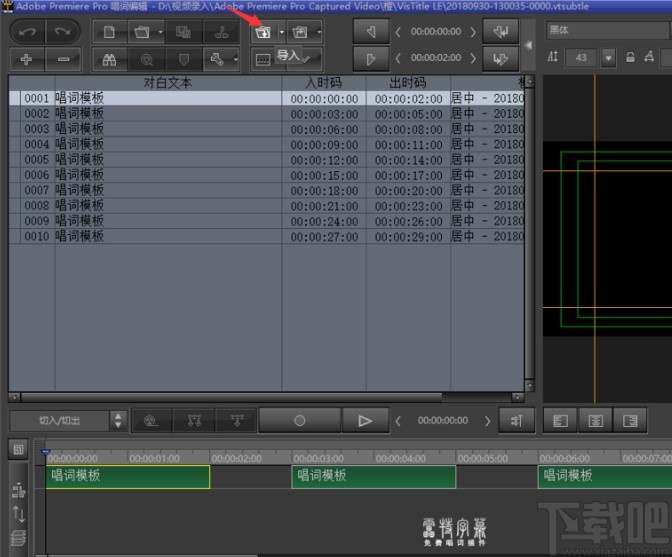The height and width of the screenshot is (557, 672).
Task: Open the font size dropdown arrow
Action: [x=610, y=58]
